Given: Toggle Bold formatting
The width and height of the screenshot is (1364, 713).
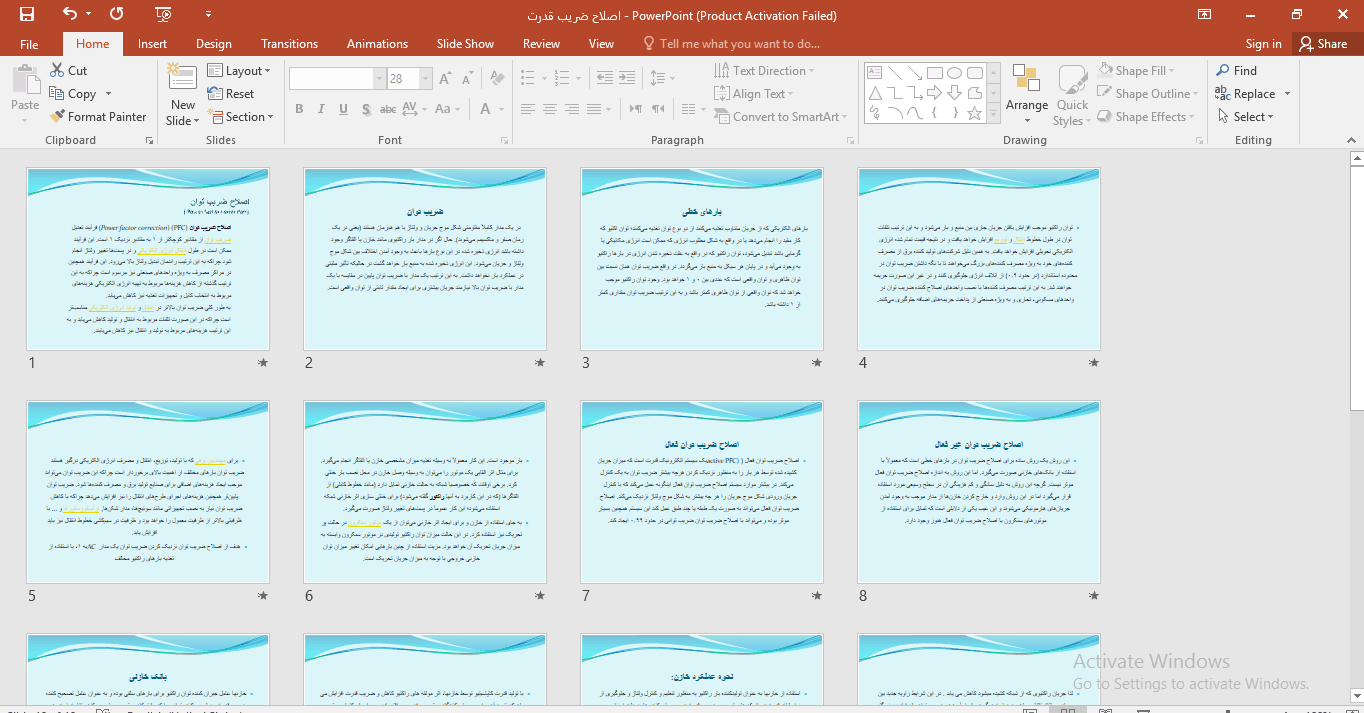Looking at the screenshot, I should tap(299, 109).
